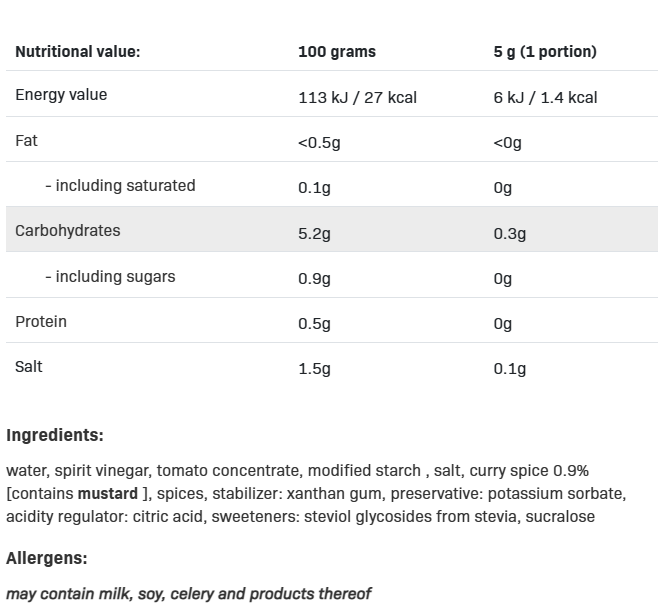This screenshot has height=612, width=661.
Task: Click the "Protein" row label
Action: 41,322
